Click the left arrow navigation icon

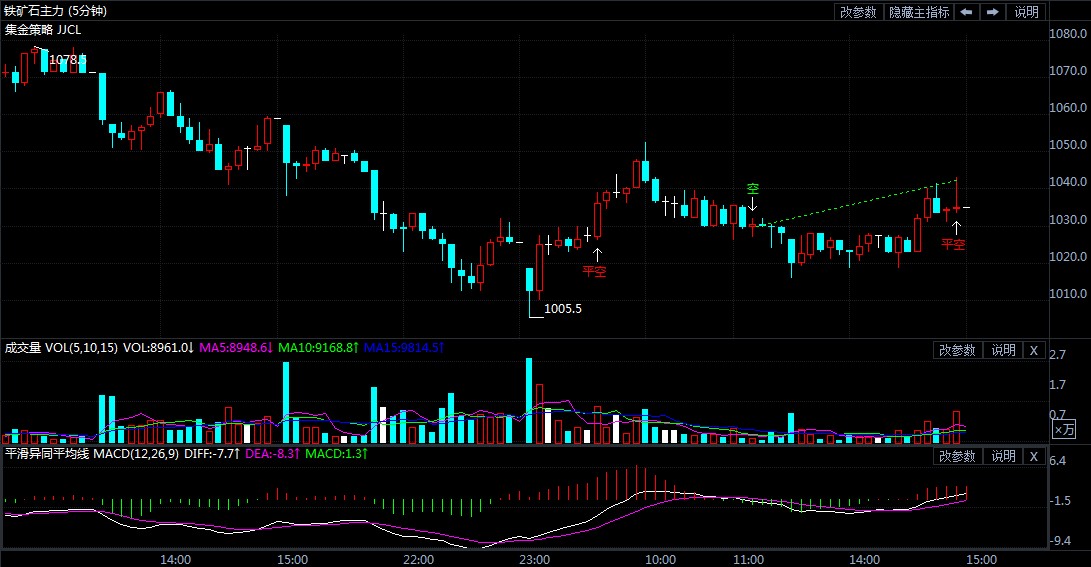pos(966,12)
